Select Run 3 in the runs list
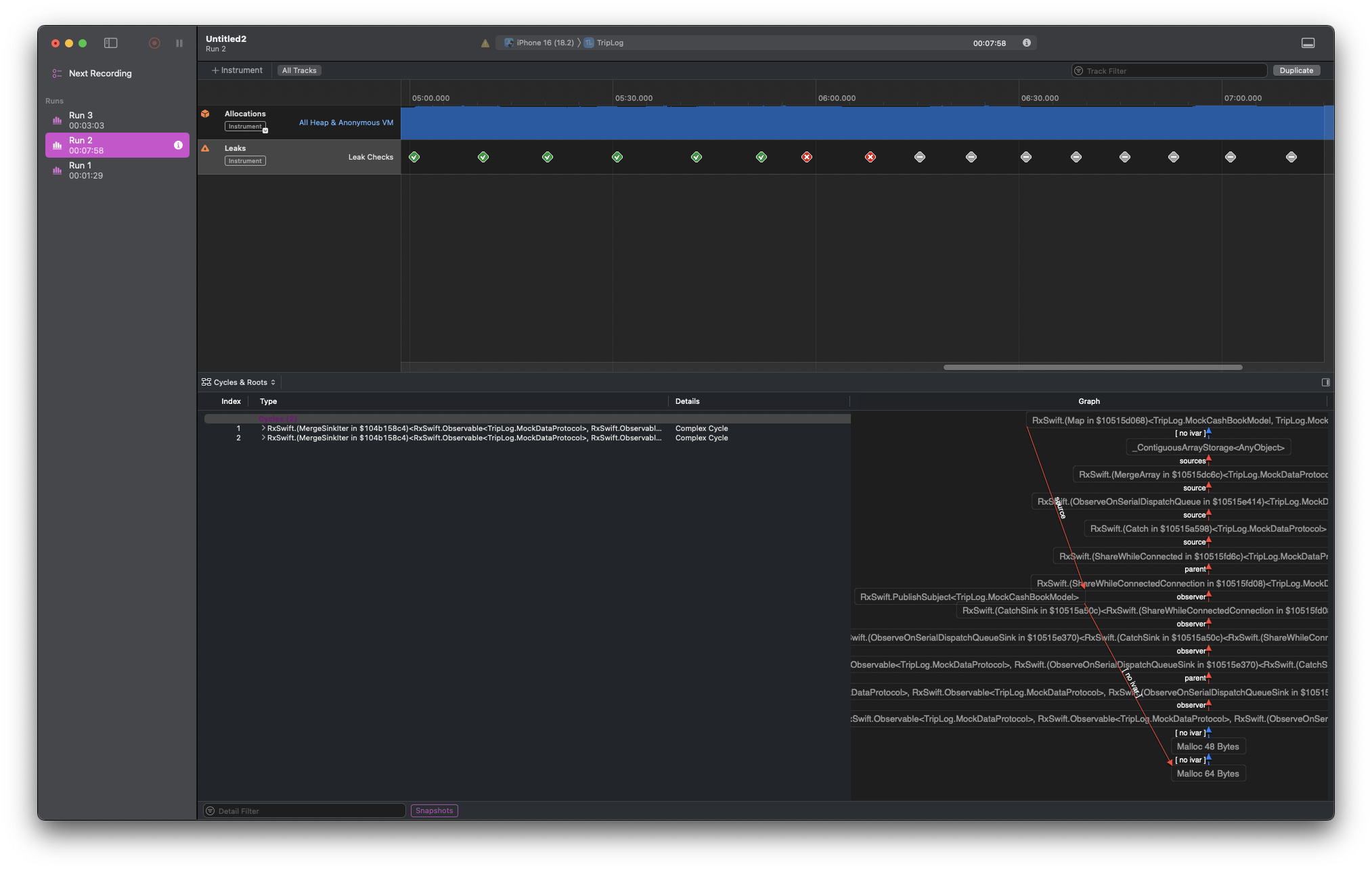Viewport: 1372px width, 870px height. coord(116,120)
